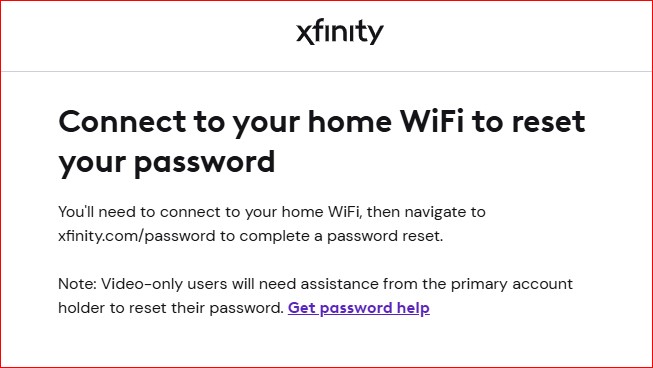The height and width of the screenshot is (368, 653).
Task: Click the word "reset" ending the heading's first line
Action: [x=548, y=122]
